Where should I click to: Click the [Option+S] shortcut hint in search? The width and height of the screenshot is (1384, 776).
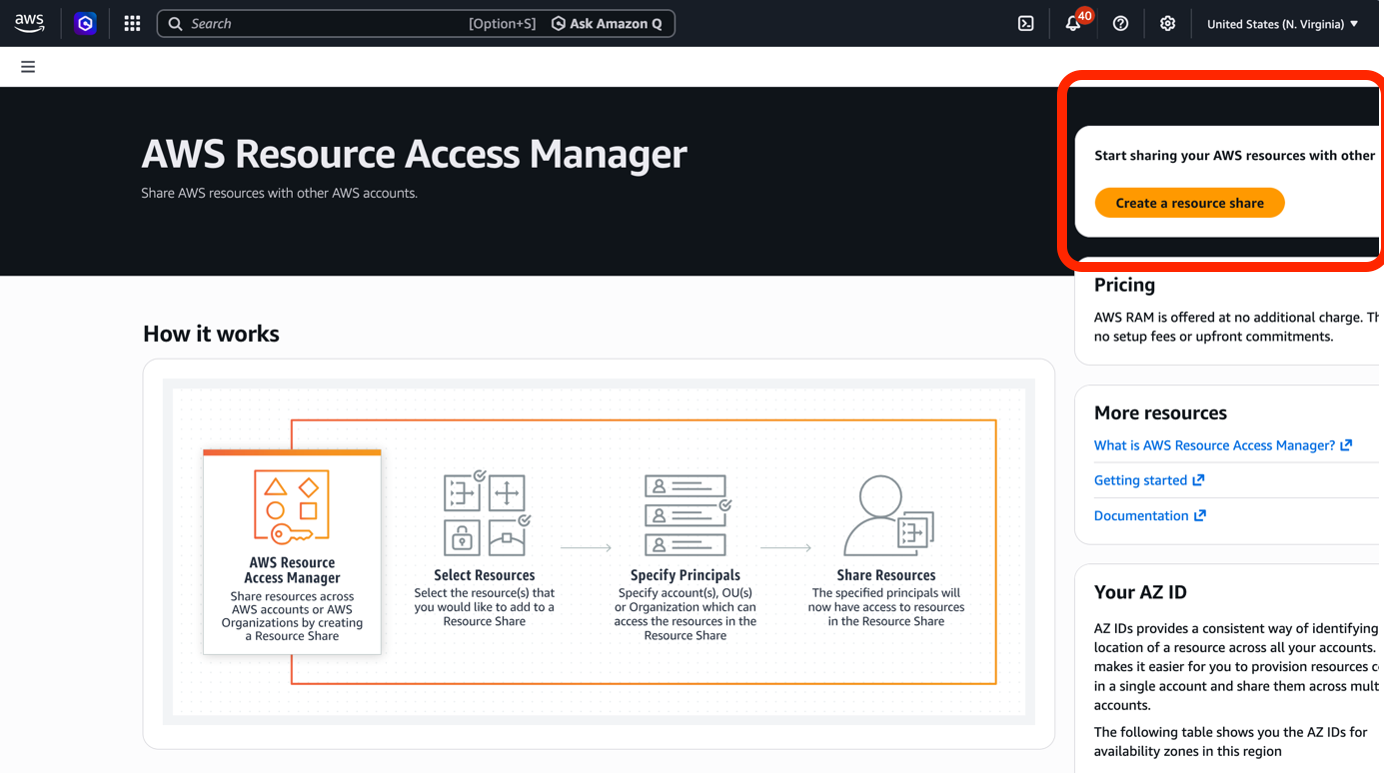pos(502,23)
